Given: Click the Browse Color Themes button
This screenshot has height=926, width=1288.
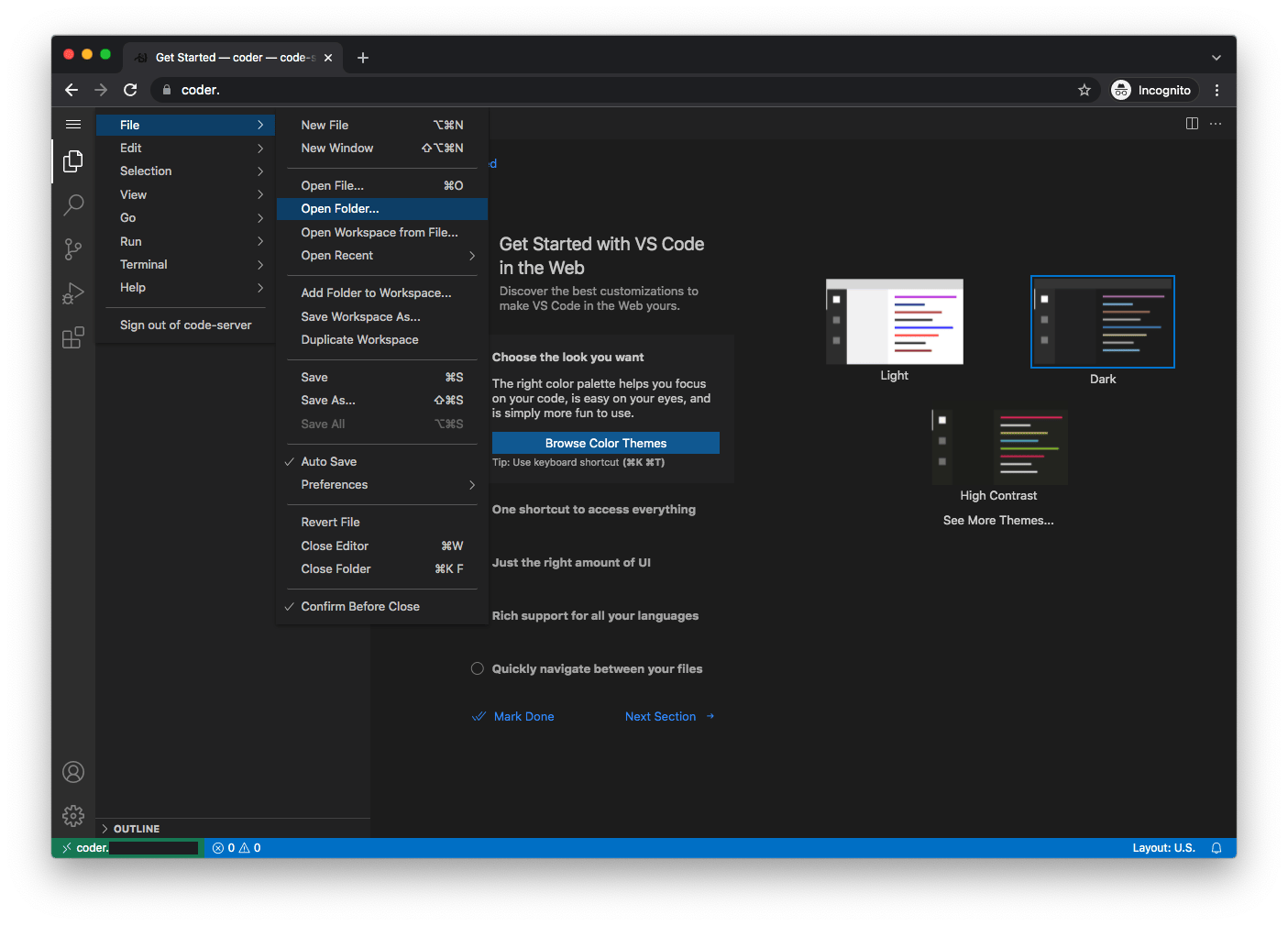Looking at the screenshot, I should click(x=605, y=443).
